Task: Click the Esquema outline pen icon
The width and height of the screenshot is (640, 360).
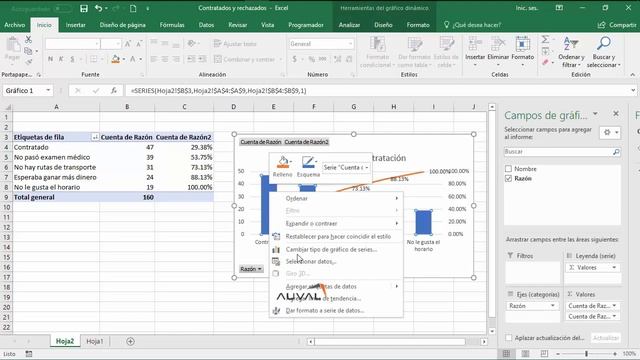Action: (x=308, y=162)
